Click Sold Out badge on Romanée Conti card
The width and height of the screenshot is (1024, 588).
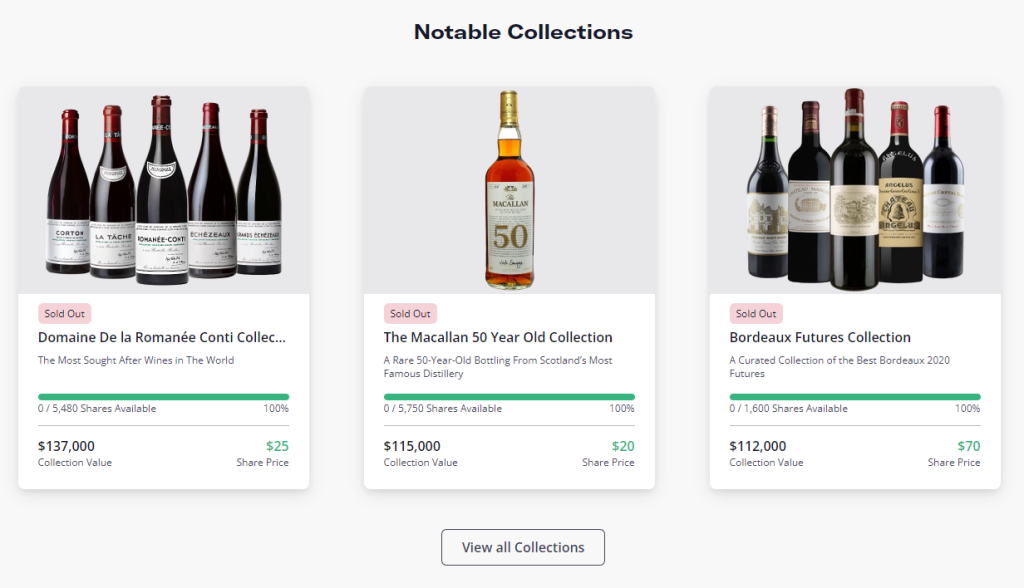point(65,314)
